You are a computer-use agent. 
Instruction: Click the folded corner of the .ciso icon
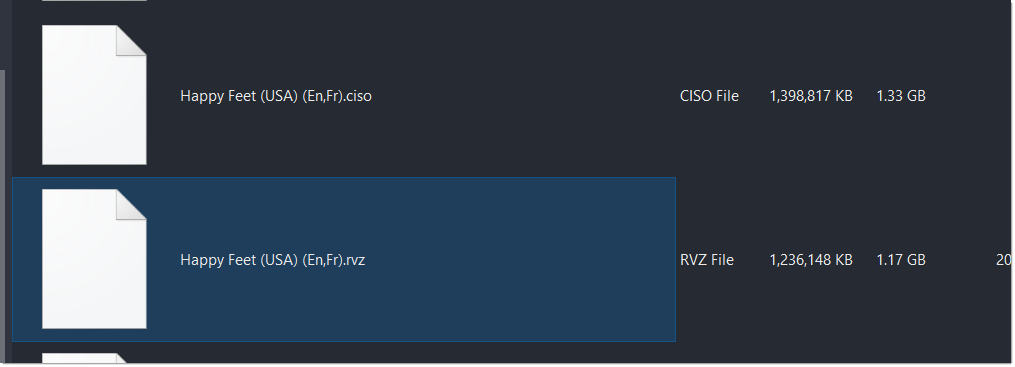pyautogui.click(x=131, y=40)
